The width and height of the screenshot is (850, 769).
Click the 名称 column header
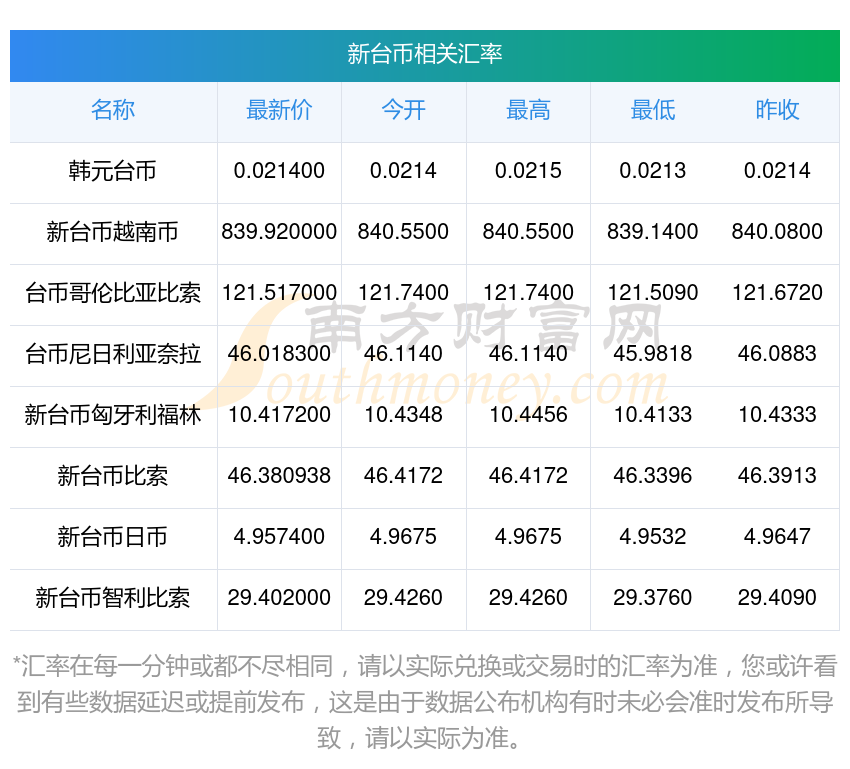point(113,110)
